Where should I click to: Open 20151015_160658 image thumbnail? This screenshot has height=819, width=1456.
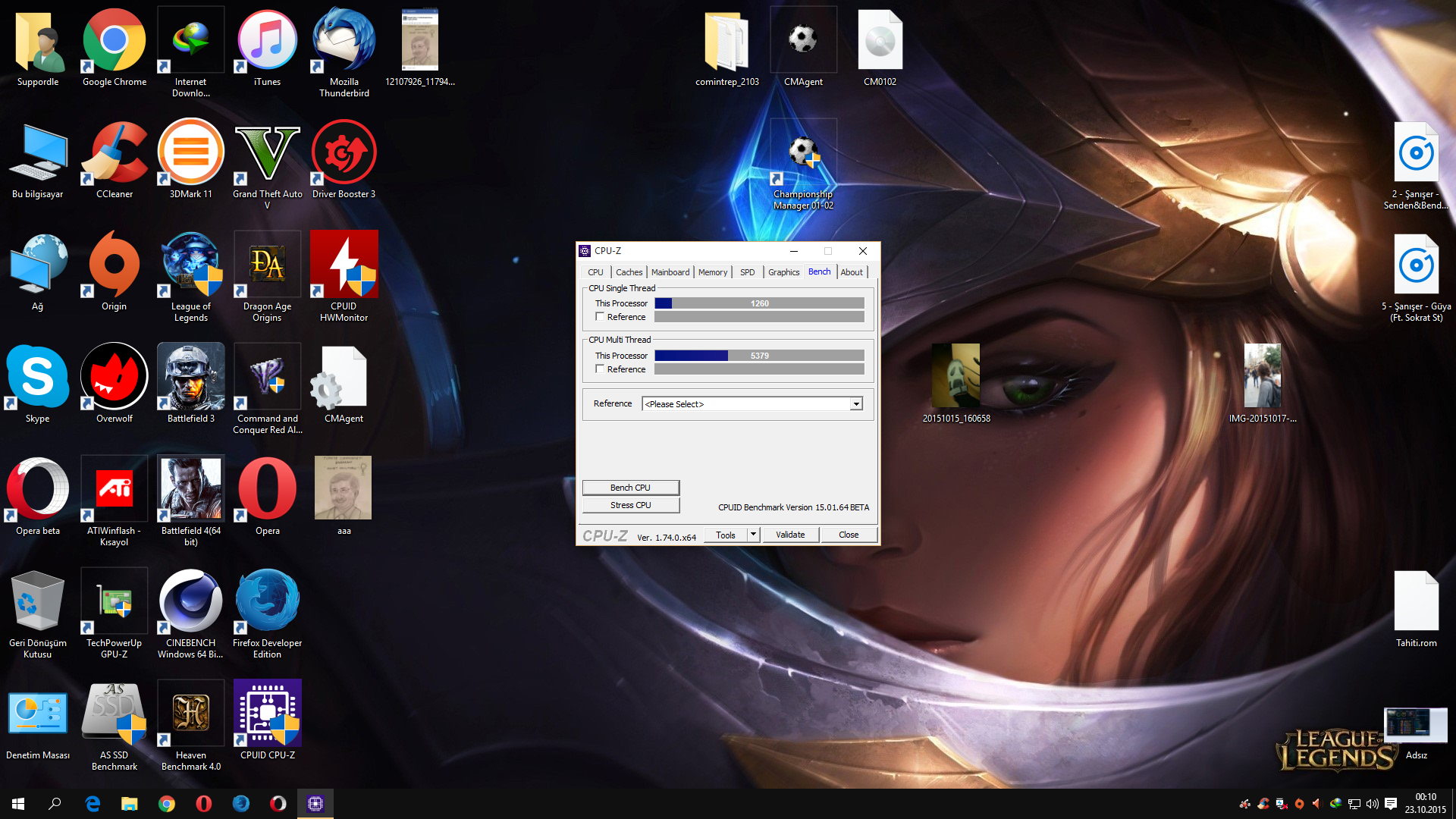click(955, 376)
